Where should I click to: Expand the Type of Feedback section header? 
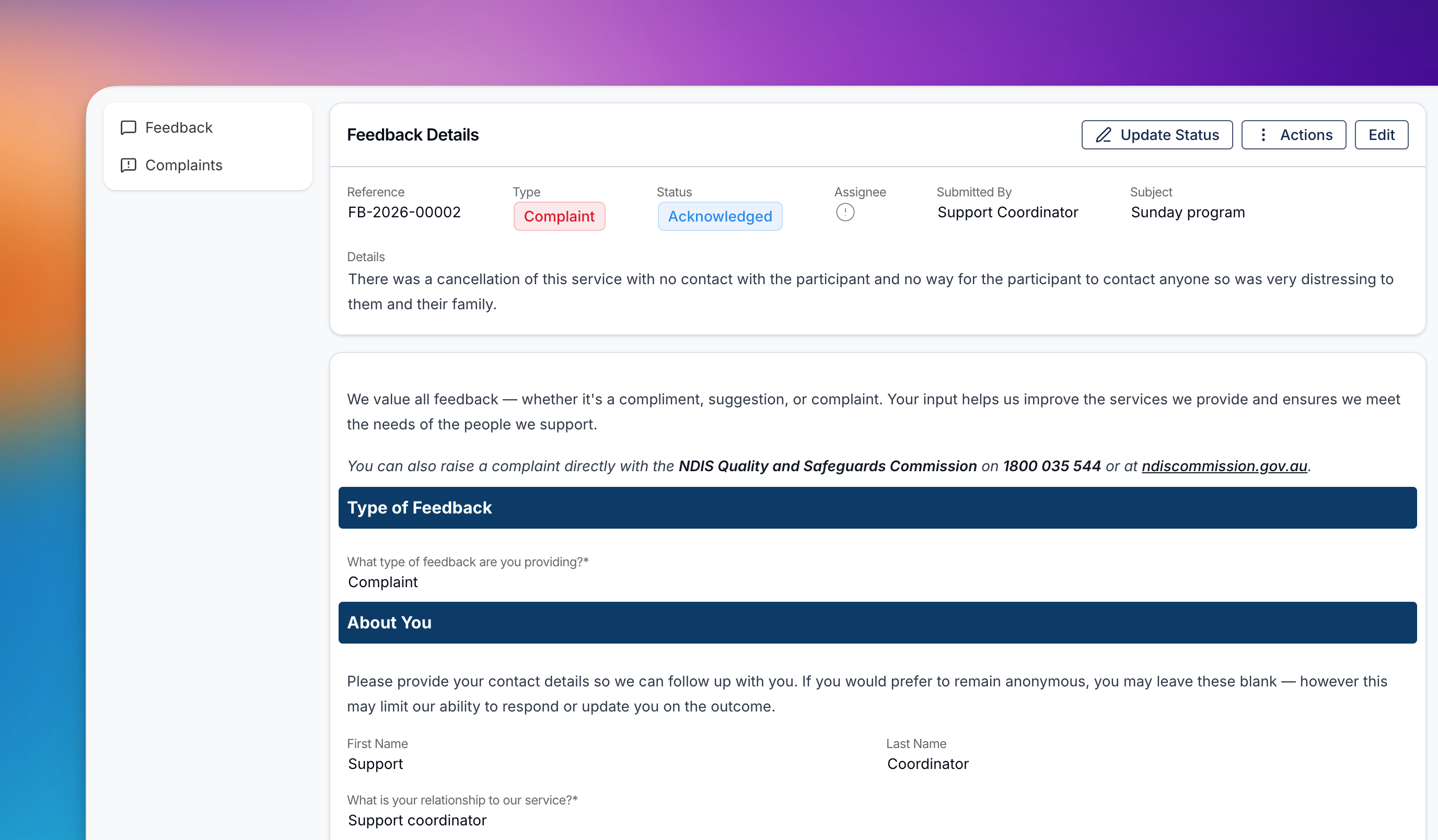[420, 507]
